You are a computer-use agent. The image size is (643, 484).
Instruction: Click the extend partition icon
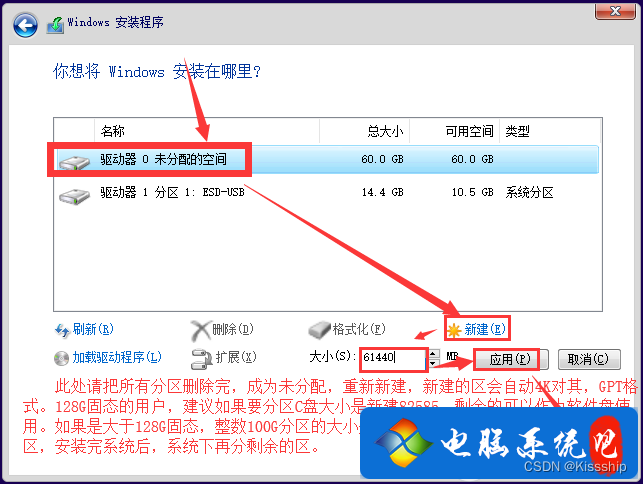point(202,358)
